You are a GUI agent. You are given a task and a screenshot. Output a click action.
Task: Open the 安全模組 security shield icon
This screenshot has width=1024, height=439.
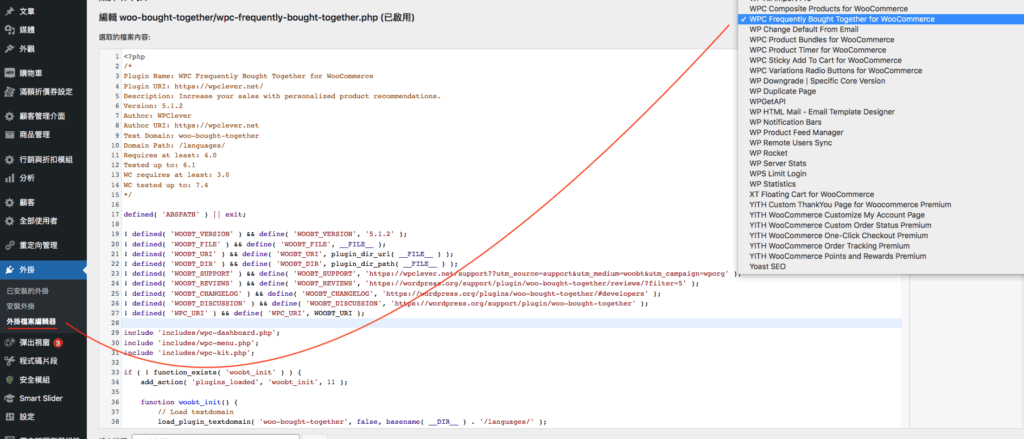click(x=9, y=380)
